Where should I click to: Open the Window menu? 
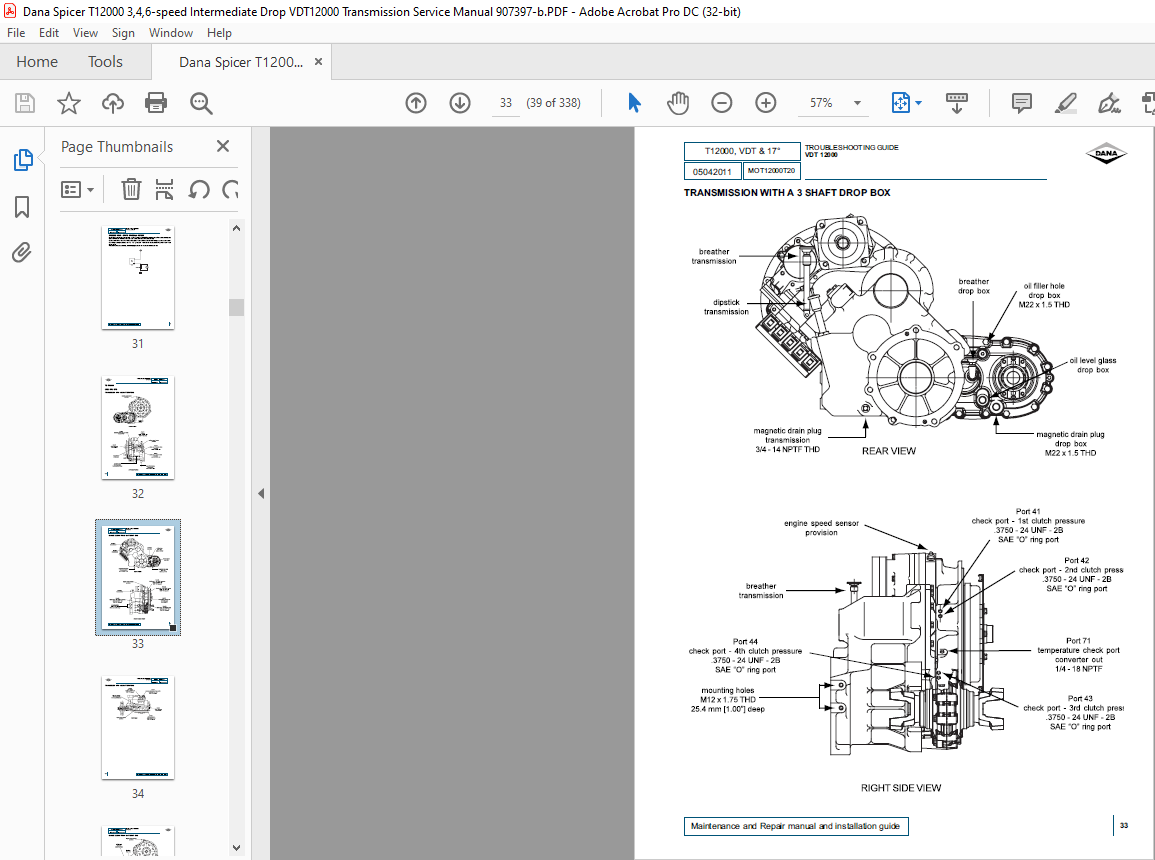point(171,32)
